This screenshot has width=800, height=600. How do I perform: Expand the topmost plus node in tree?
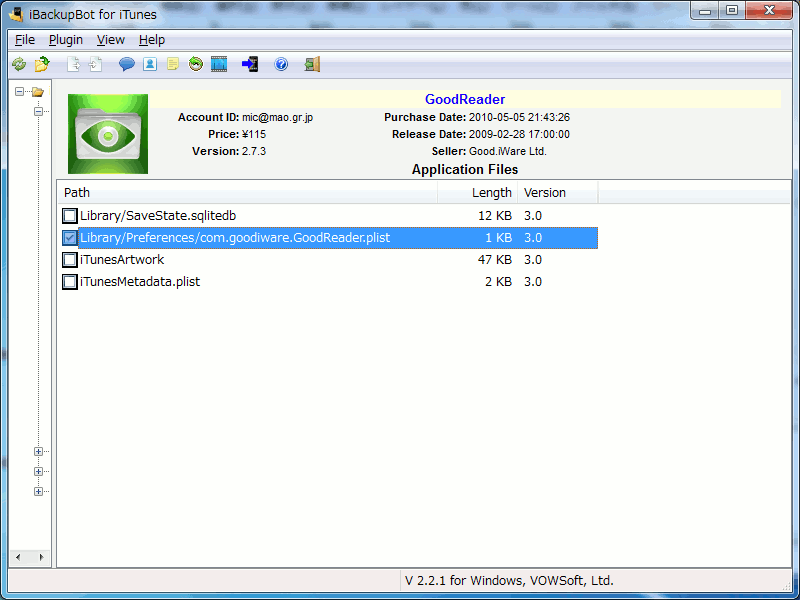[x=38, y=452]
